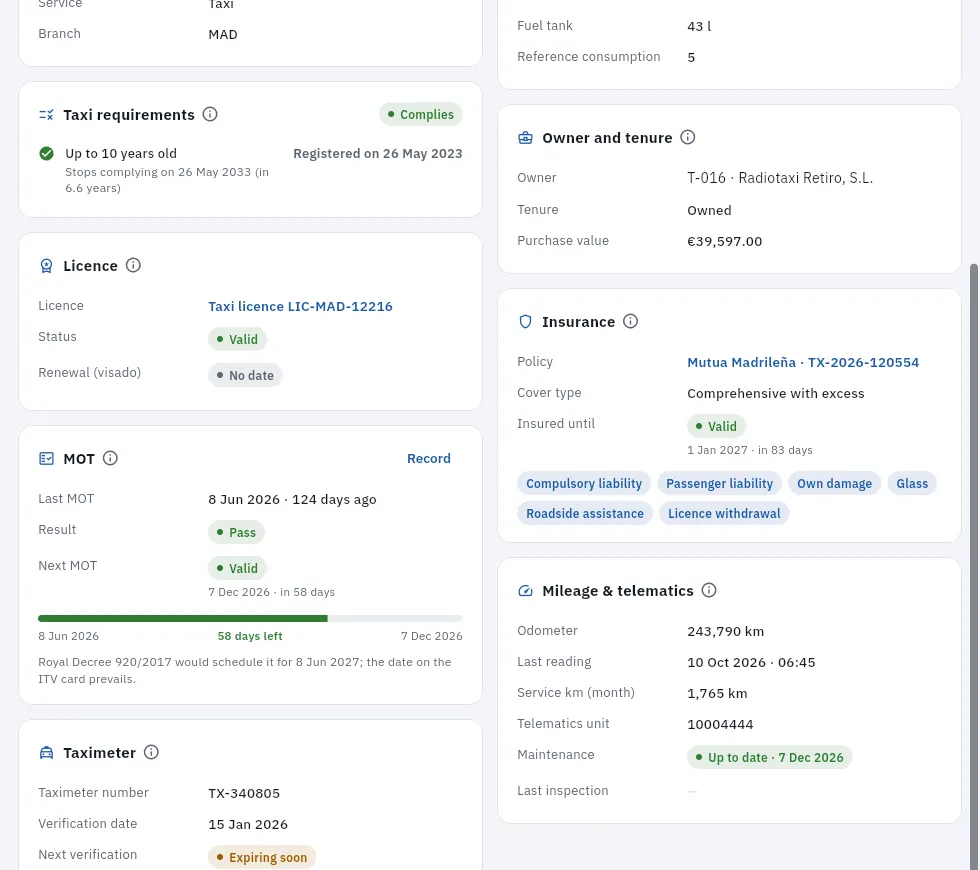Click the Pass result badge
The width and height of the screenshot is (980, 870).
pyautogui.click(x=236, y=532)
